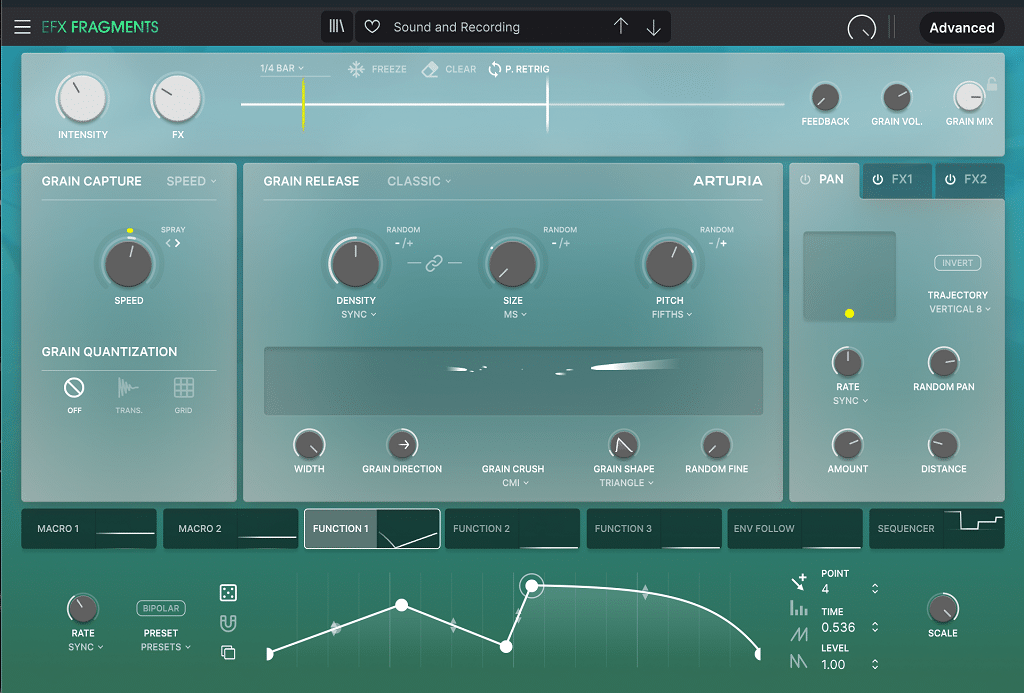This screenshot has width=1024, height=693.
Task: Select the bar-steps draw mode icon
Action: click(799, 608)
